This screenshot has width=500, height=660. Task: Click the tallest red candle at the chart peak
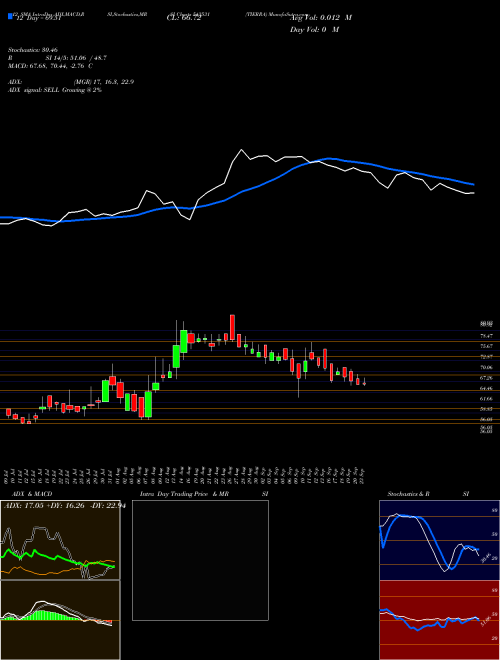tap(232, 327)
